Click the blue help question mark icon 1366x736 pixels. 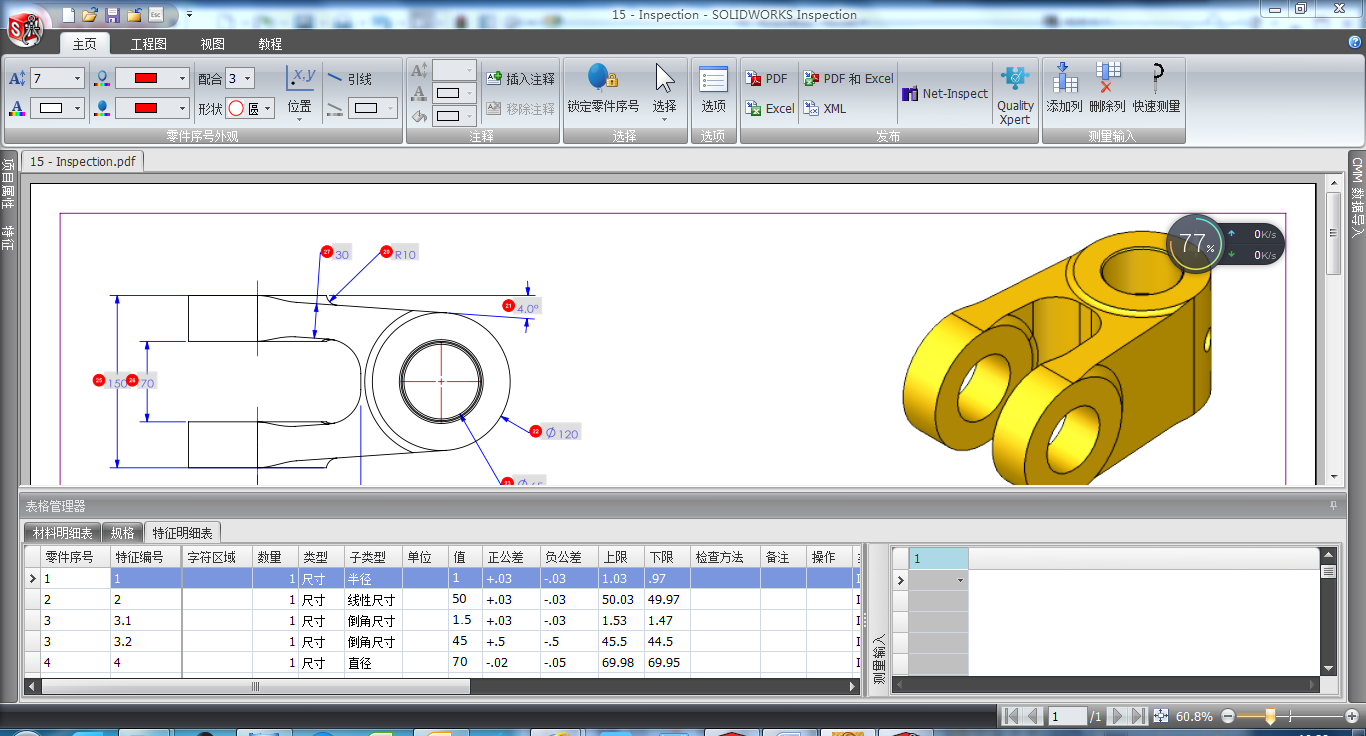coord(1355,43)
